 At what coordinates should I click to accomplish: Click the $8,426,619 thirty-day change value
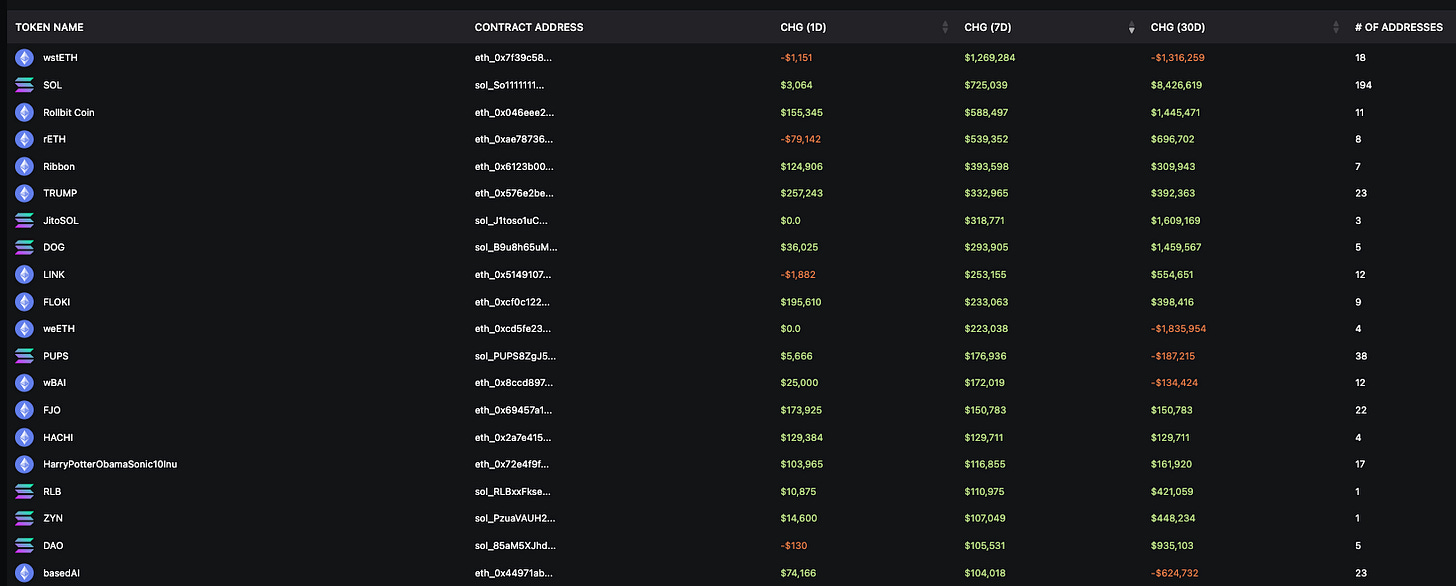pos(1177,85)
